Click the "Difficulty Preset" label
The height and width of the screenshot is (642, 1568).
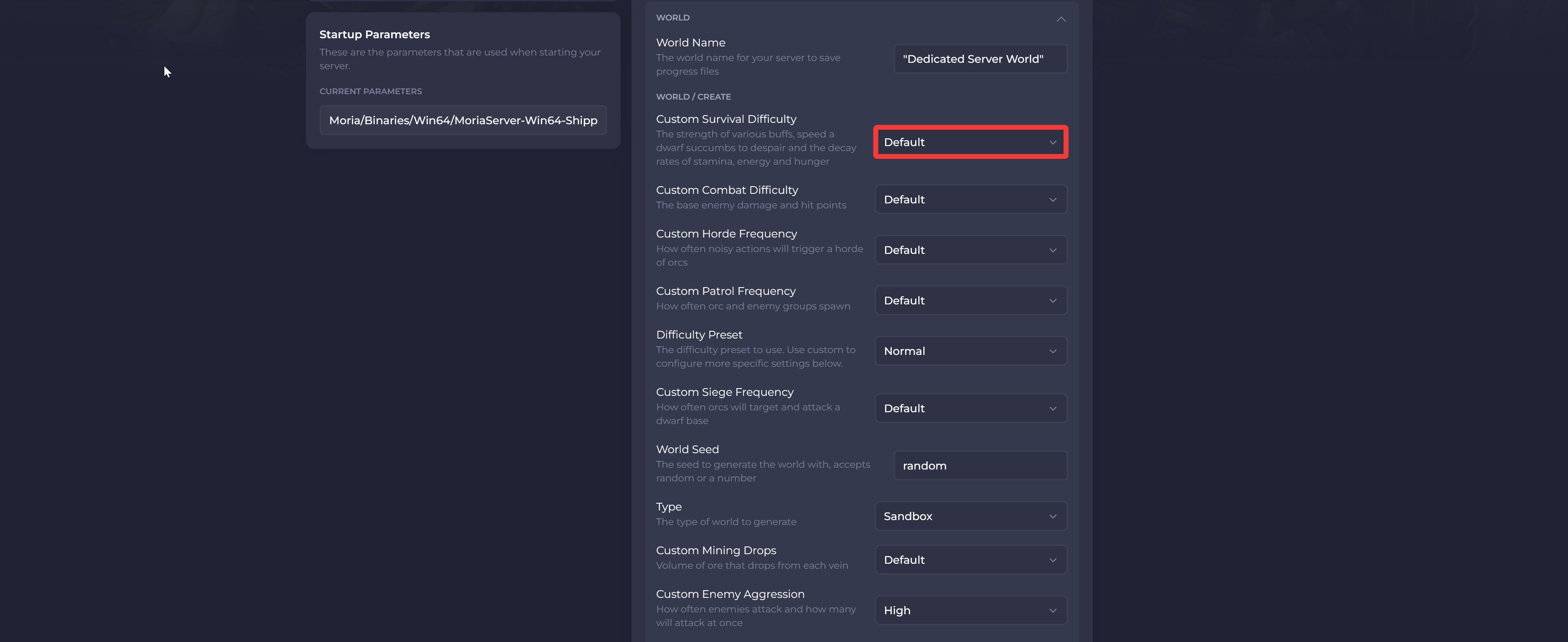(x=699, y=335)
